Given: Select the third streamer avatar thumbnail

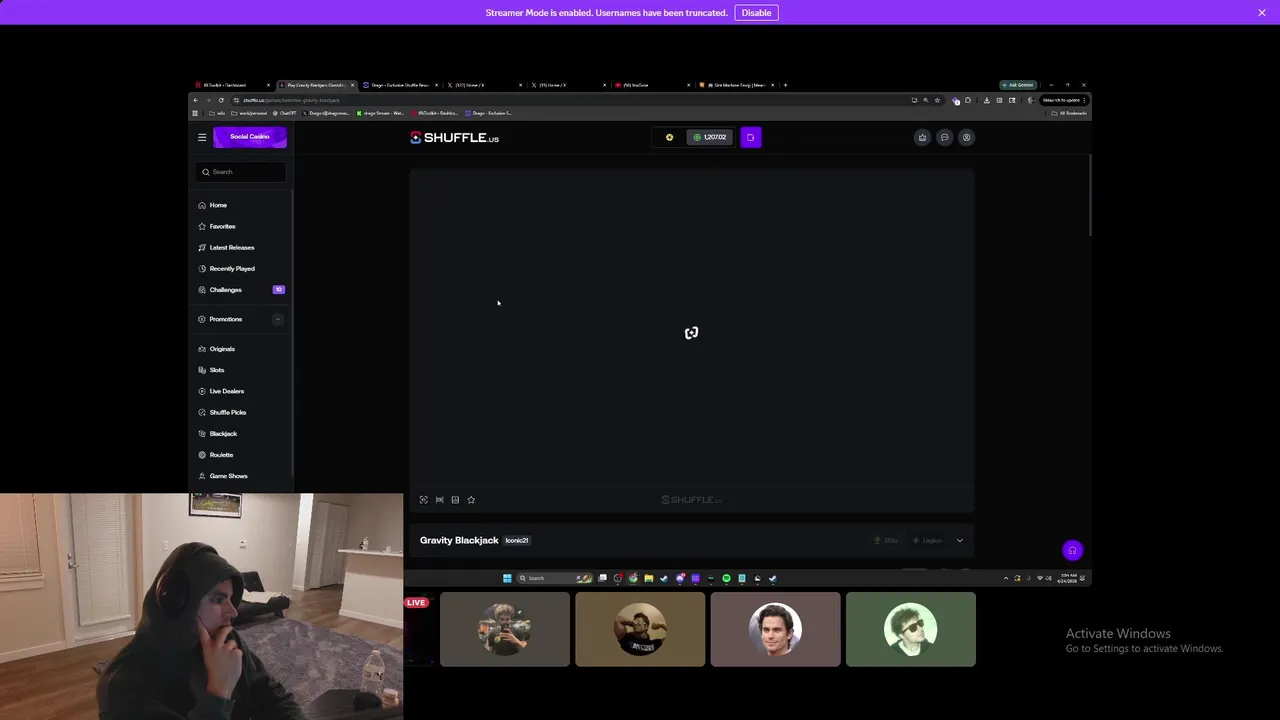Looking at the screenshot, I should (775, 629).
